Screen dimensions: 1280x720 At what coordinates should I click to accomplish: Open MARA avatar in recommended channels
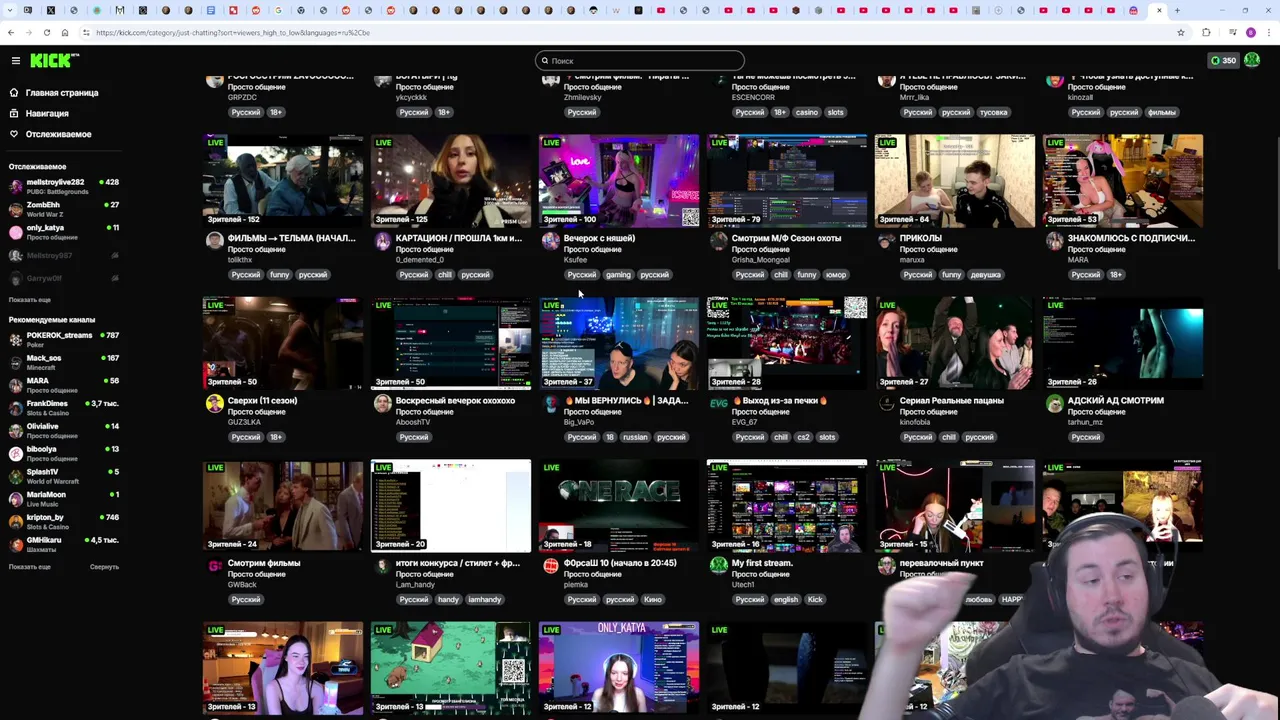pos(15,385)
